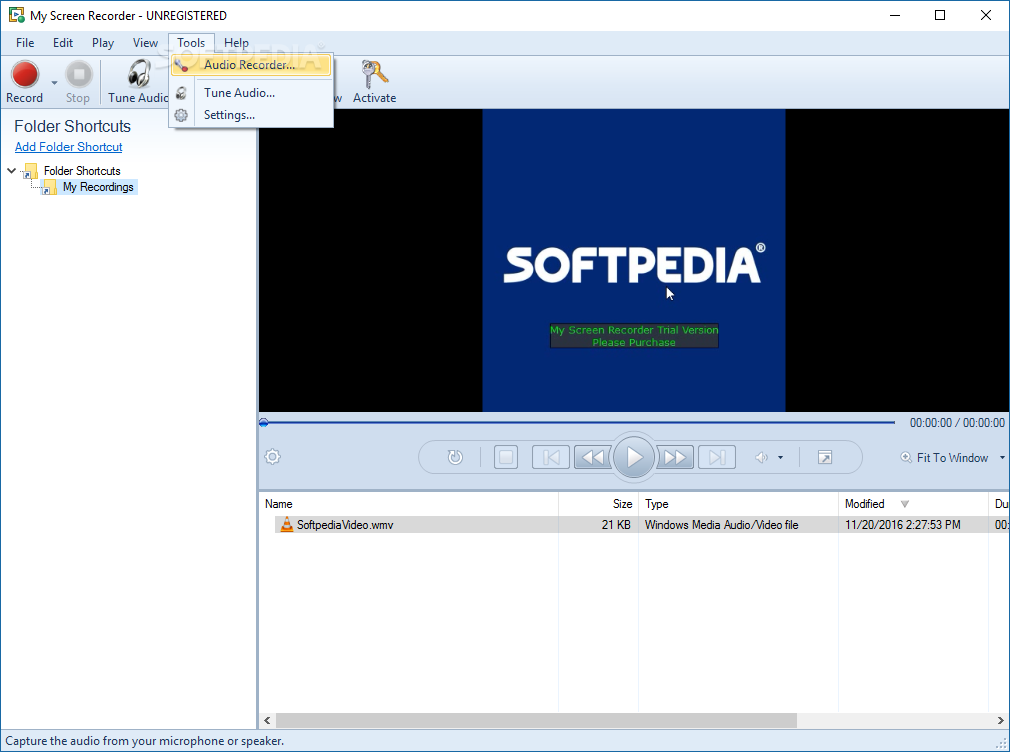The width and height of the screenshot is (1010, 752).
Task: Click the full screen/pop-out icon
Action: [824, 458]
